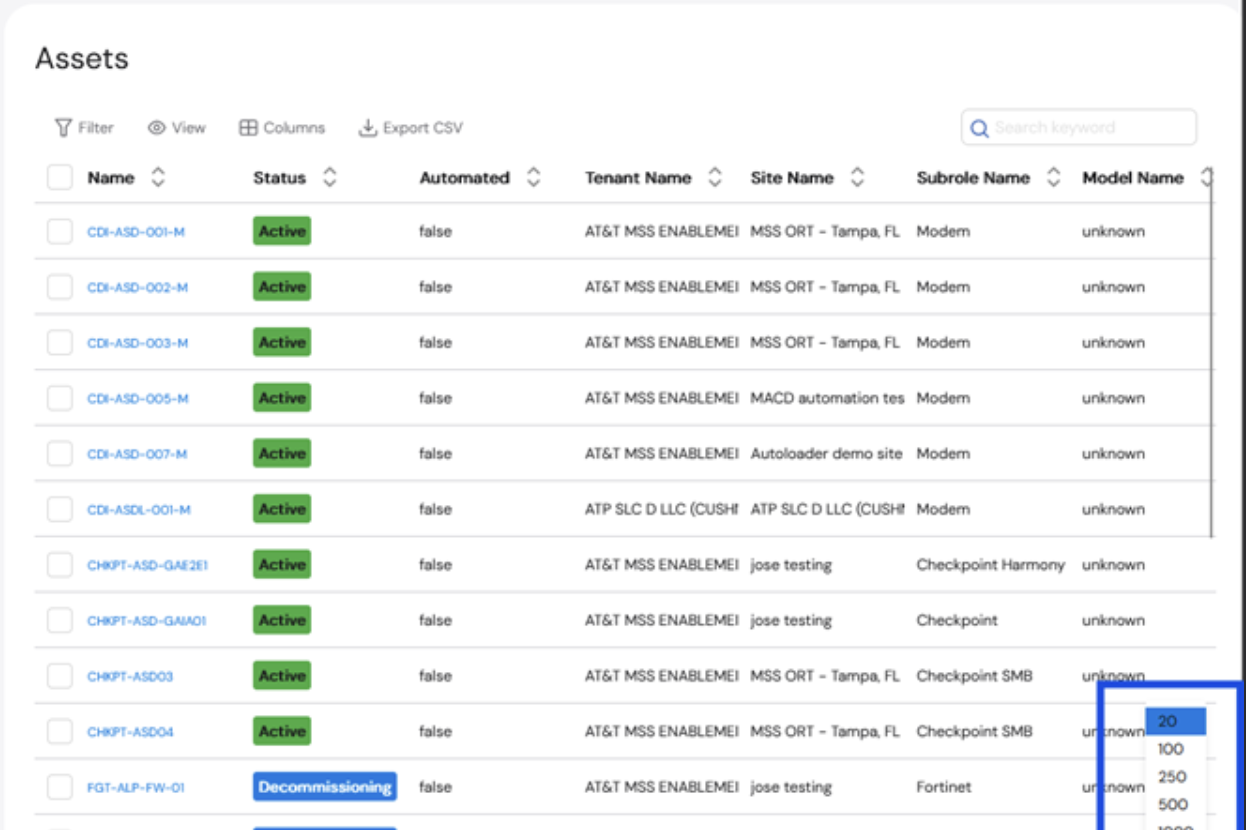
Task: Check the FGT-ALP-FW-01 row checkbox
Action: 60,788
